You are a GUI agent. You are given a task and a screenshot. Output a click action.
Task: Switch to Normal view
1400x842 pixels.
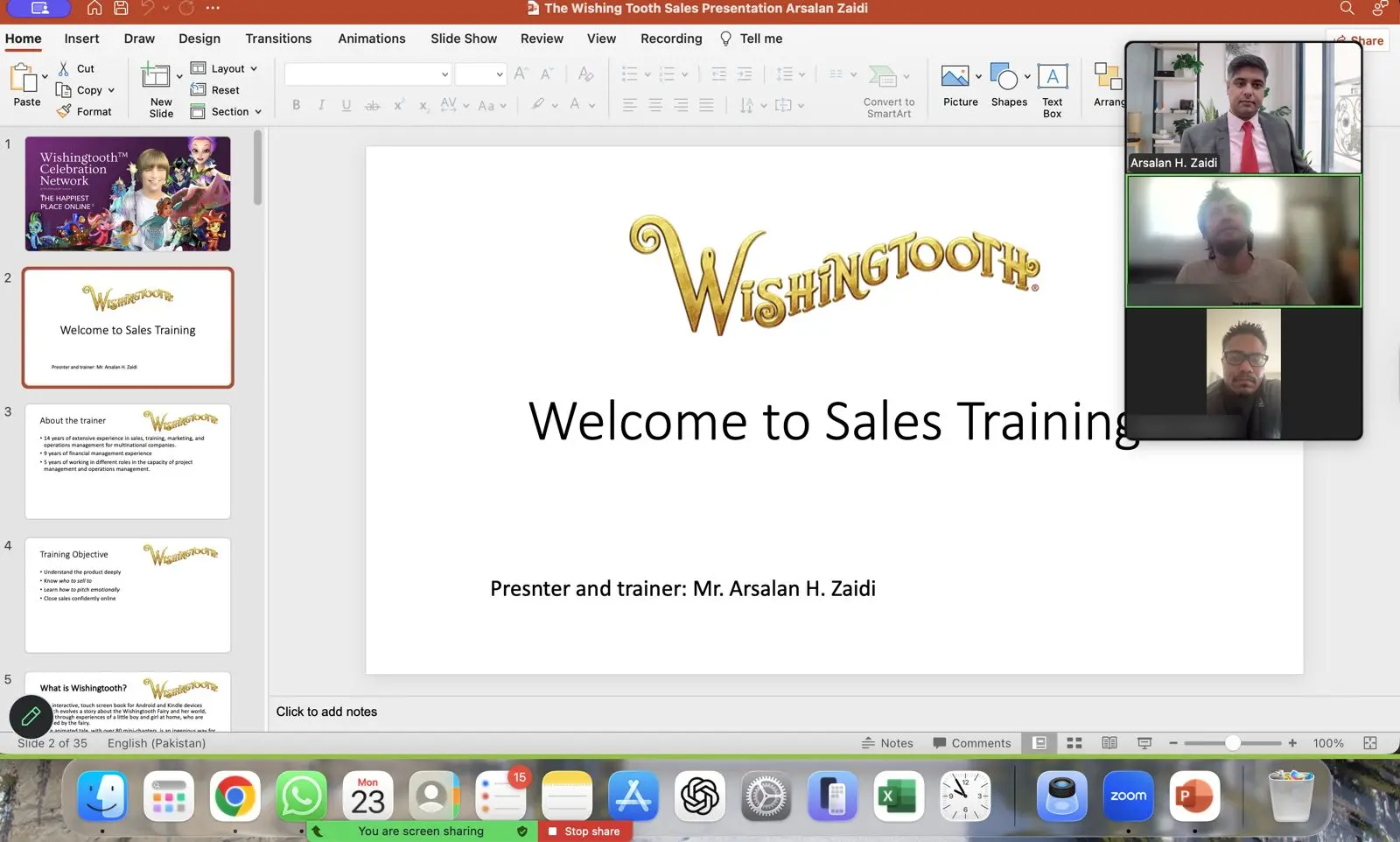click(x=1039, y=743)
